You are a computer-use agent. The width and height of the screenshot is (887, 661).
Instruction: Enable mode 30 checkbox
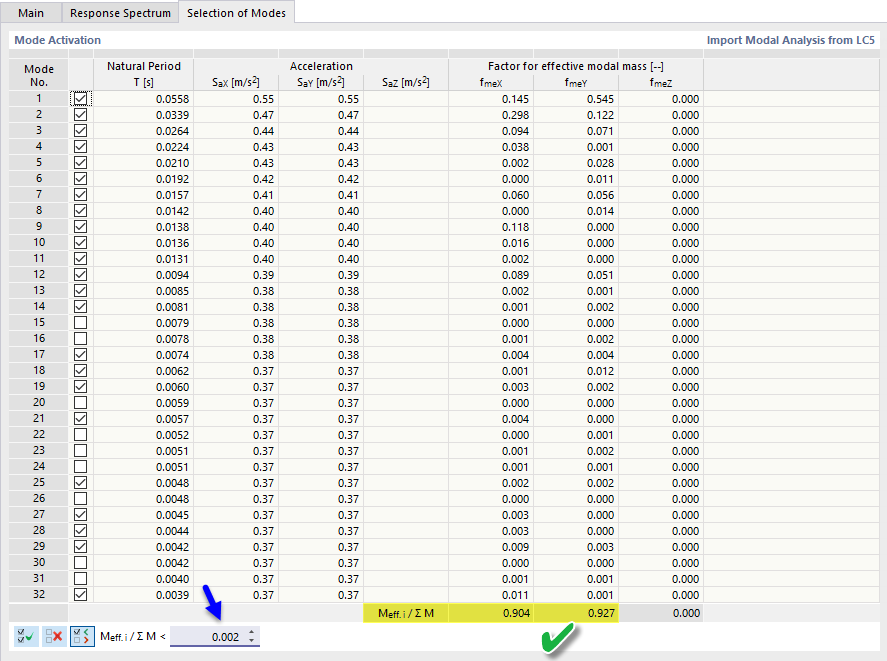click(x=80, y=563)
